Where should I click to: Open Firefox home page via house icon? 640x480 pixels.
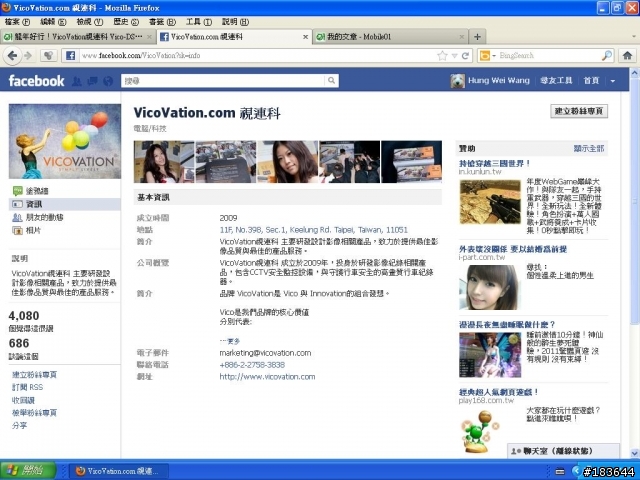tap(627, 56)
